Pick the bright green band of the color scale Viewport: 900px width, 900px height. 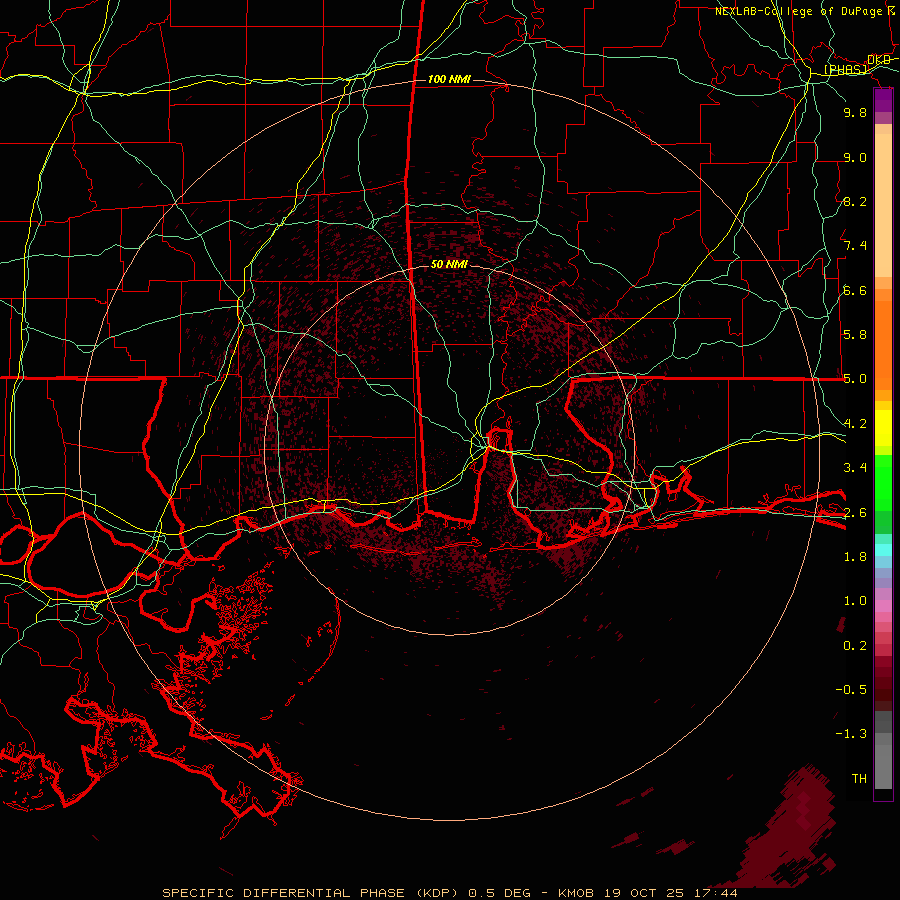pos(883,483)
